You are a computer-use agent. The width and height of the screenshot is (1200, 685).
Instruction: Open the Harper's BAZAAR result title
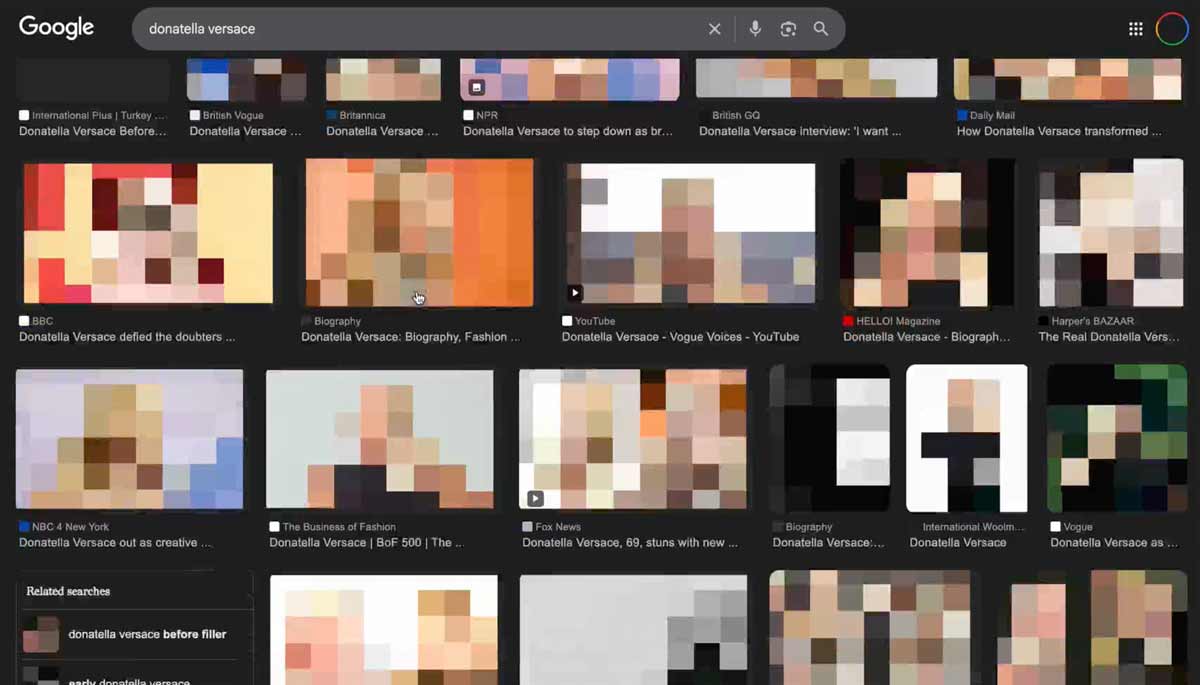pos(1108,337)
